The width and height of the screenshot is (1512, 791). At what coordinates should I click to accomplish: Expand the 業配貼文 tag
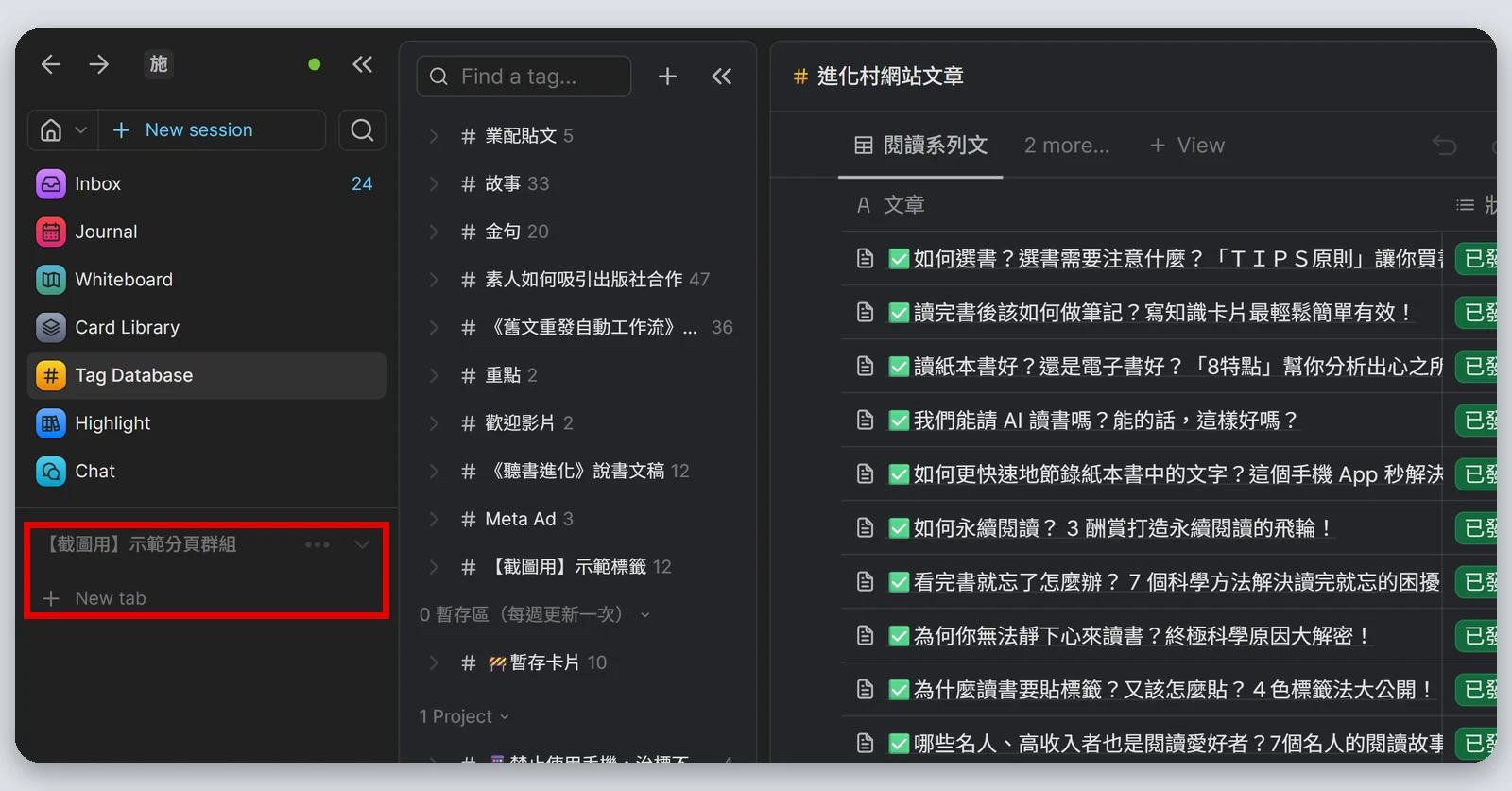point(434,136)
